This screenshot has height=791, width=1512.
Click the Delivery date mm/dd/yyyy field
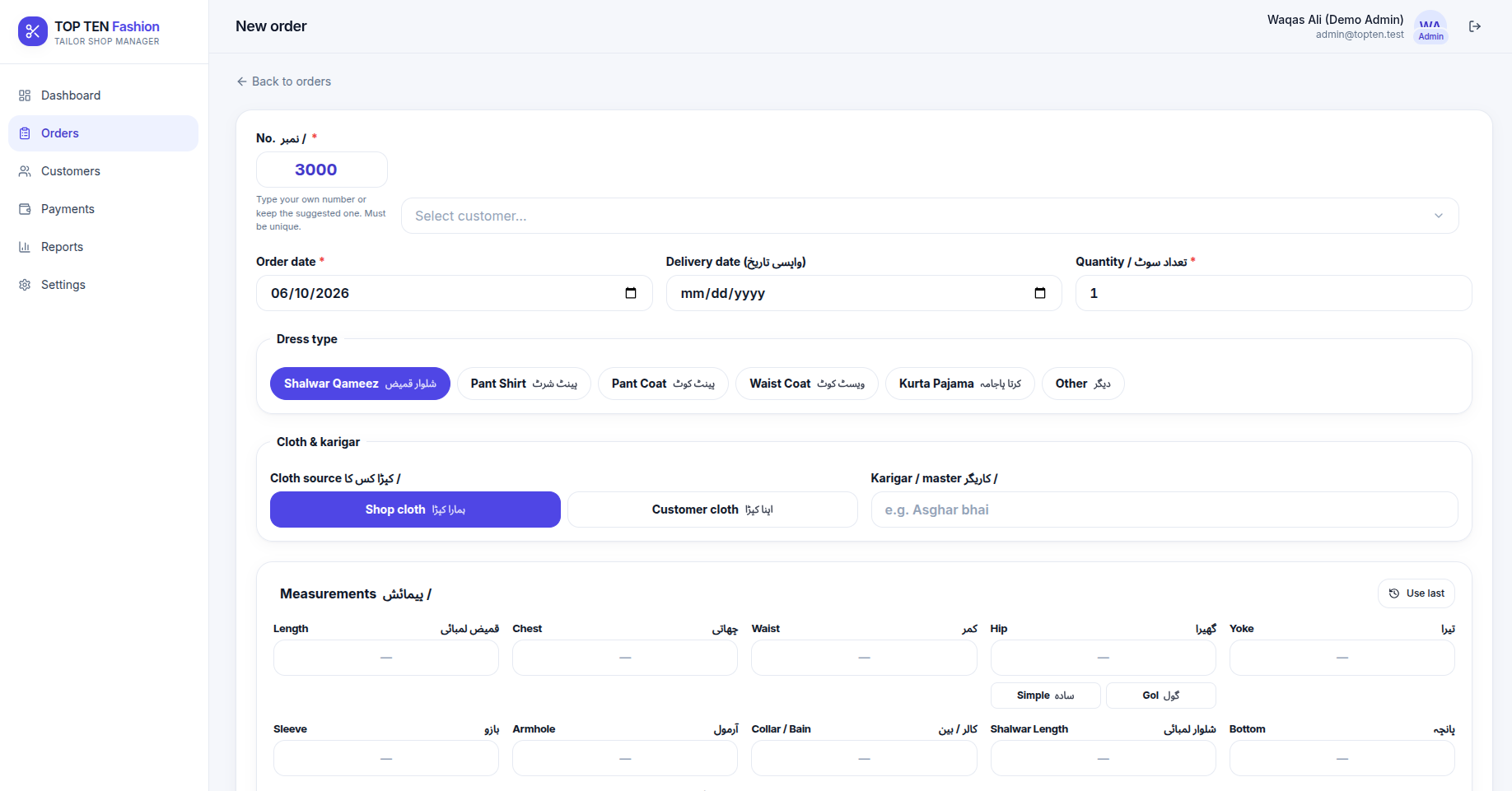click(x=864, y=293)
